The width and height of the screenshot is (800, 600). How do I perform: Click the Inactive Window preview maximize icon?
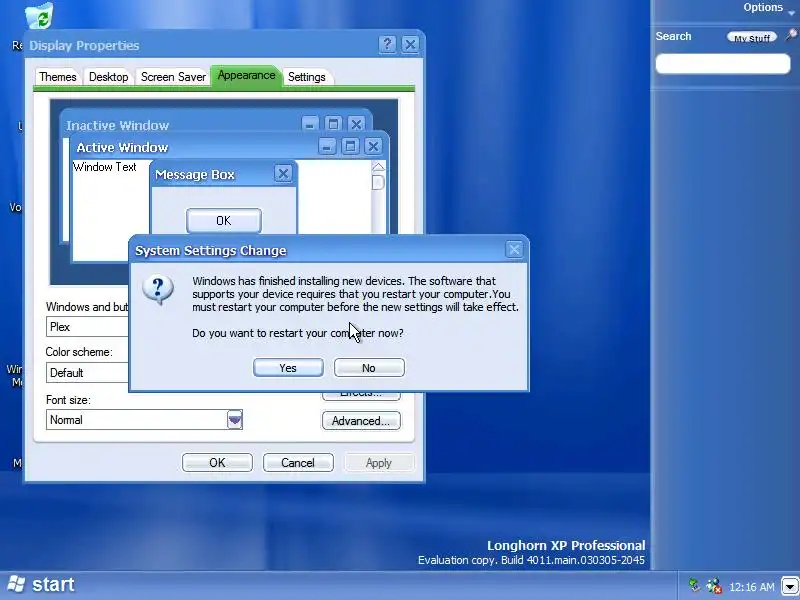pyautogui.click(x=333, y=124)
